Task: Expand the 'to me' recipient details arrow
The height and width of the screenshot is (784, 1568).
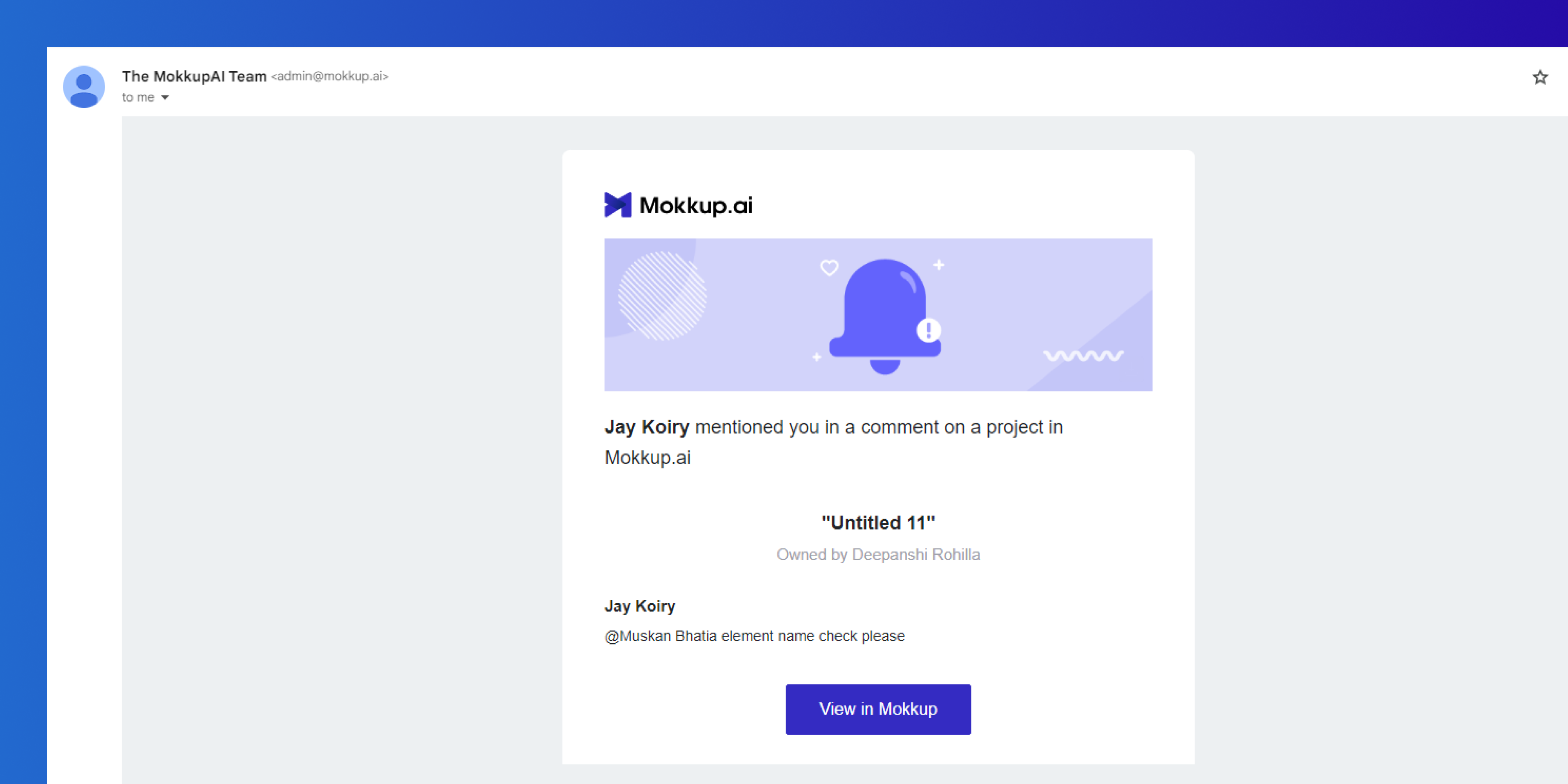Action: click(165, 97)
